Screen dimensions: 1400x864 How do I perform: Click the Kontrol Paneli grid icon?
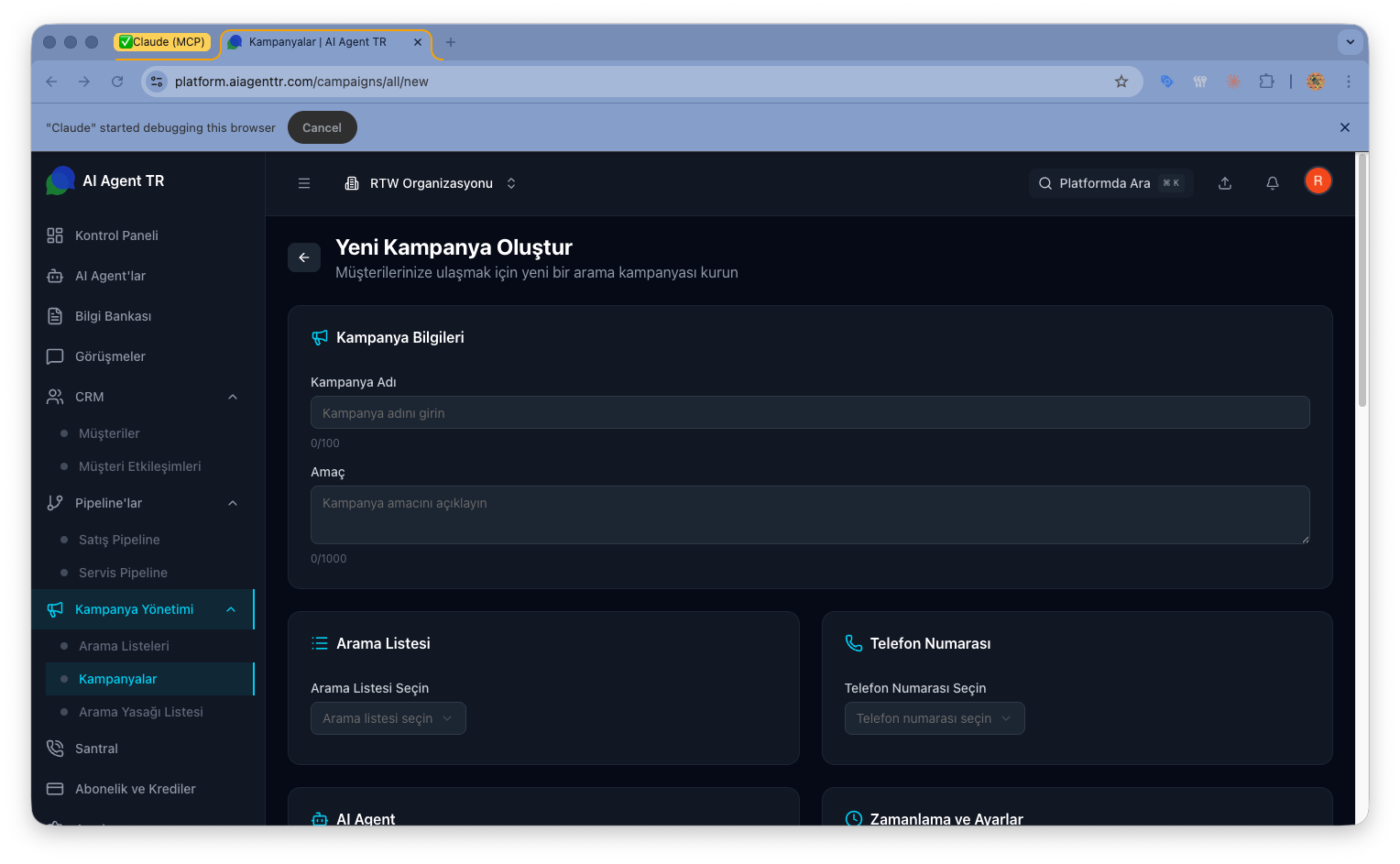point(55,235)
